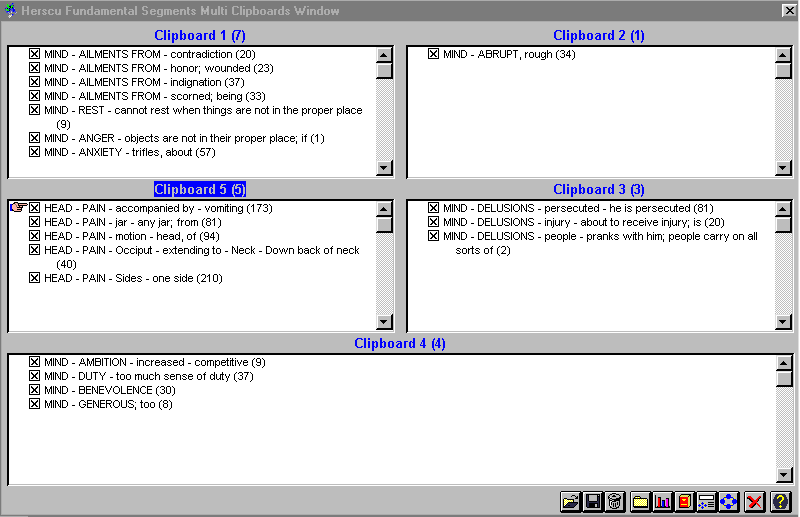Viewport: 800px width, 517px height.
Task: Close the Multi Clipboards Window
Action: 789,10
